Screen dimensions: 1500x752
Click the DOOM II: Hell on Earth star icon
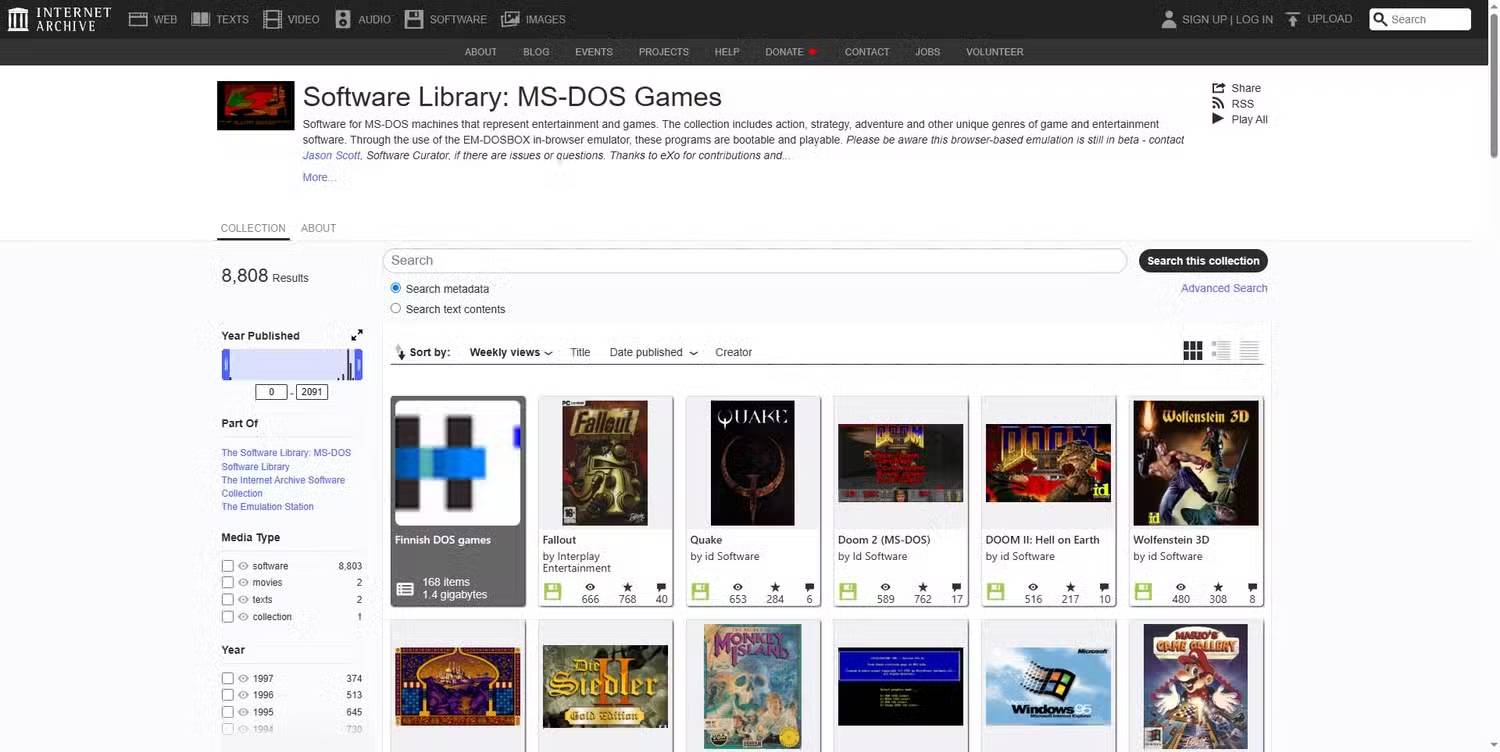point(1071,587)
